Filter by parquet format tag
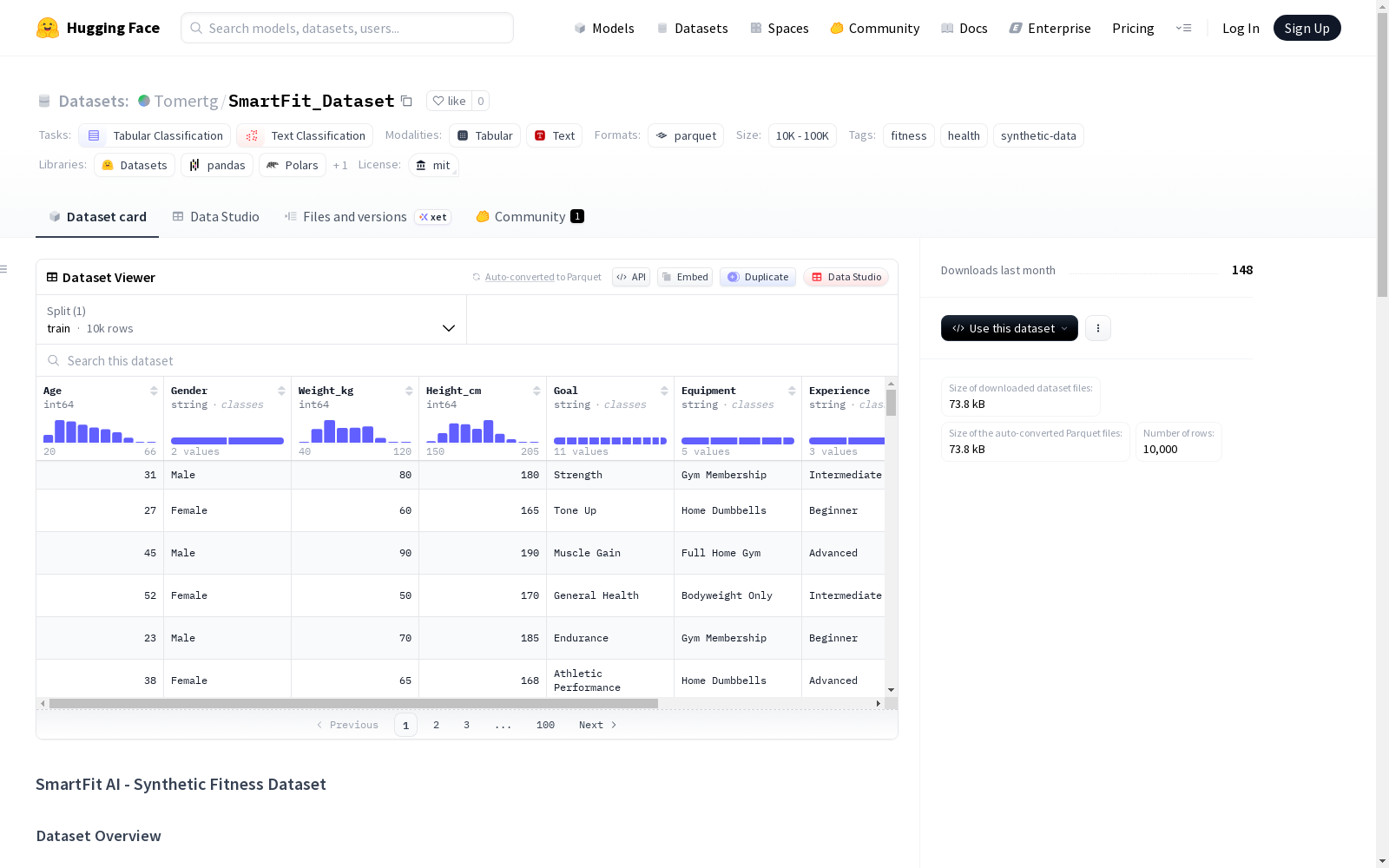 pyautogui.click(x=686, y=135)
